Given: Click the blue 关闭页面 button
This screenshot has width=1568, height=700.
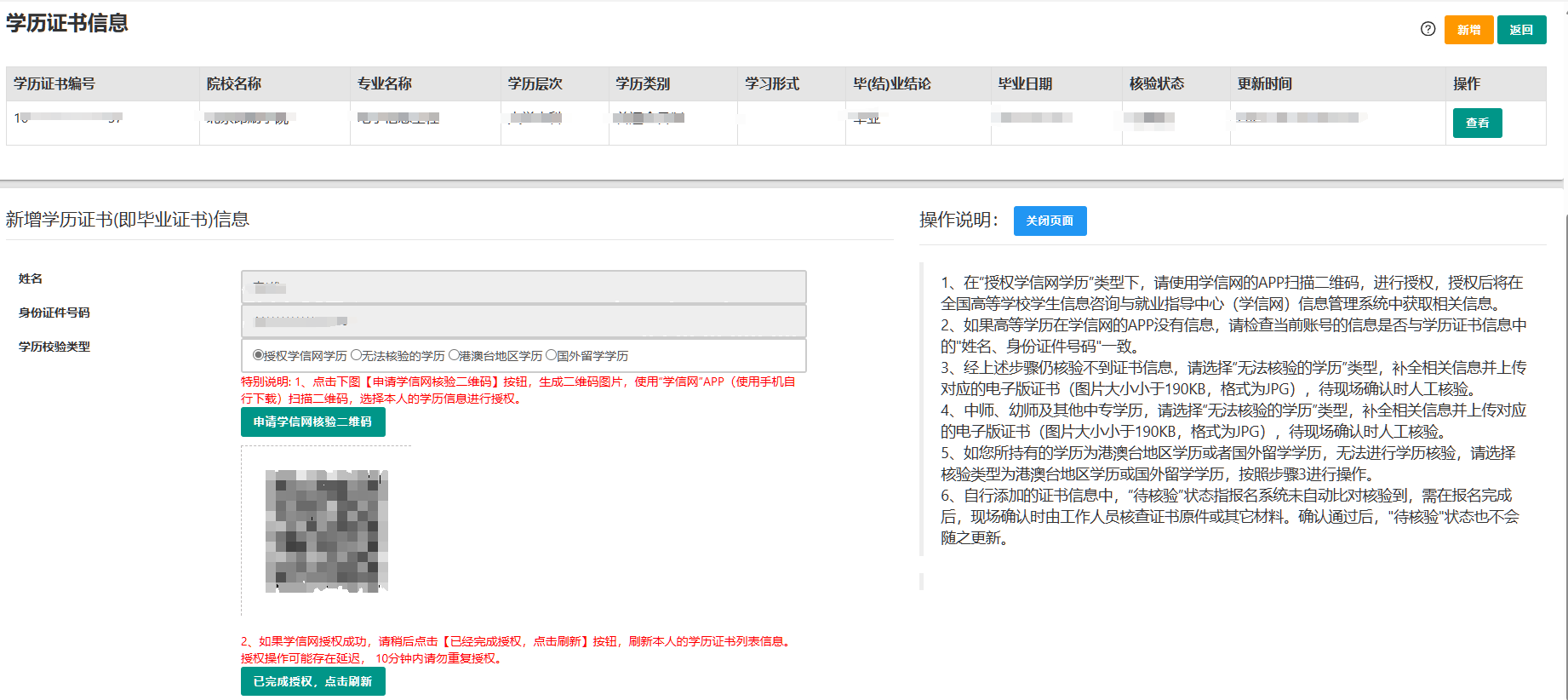Looking at the screenshot, I should pos(1050,221).
